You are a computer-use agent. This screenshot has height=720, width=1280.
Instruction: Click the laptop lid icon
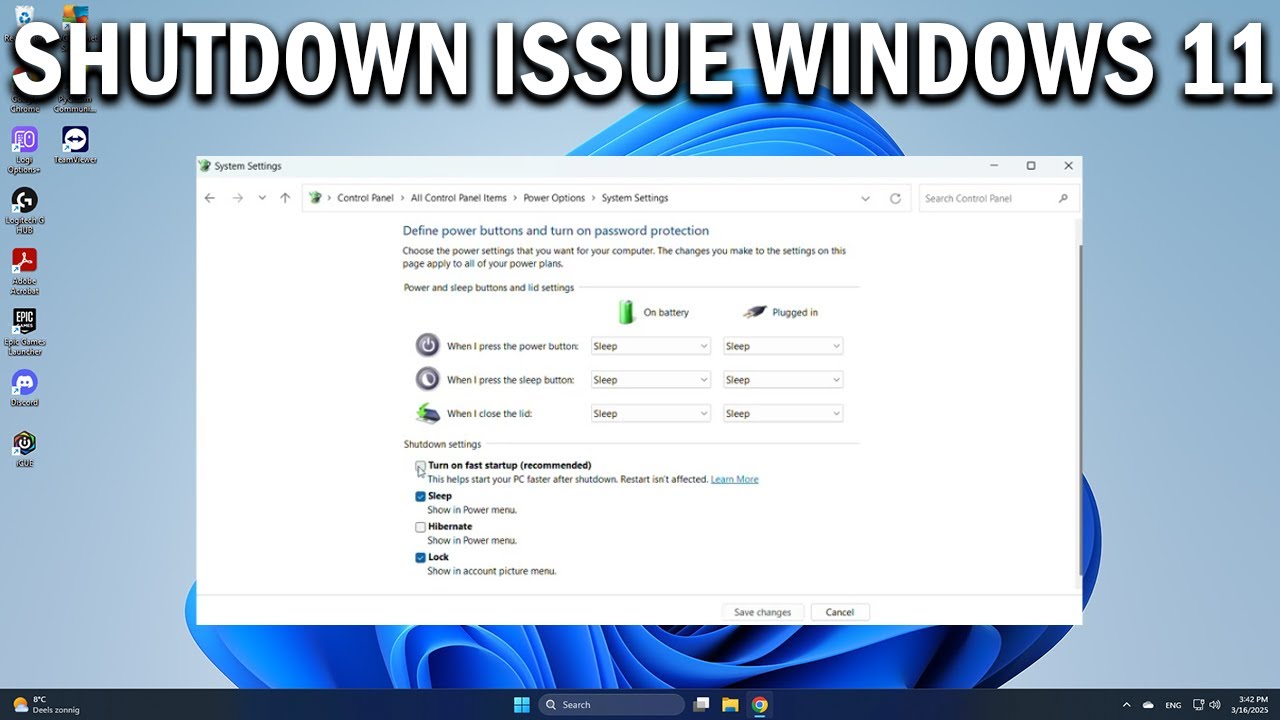tap(427, 413)
